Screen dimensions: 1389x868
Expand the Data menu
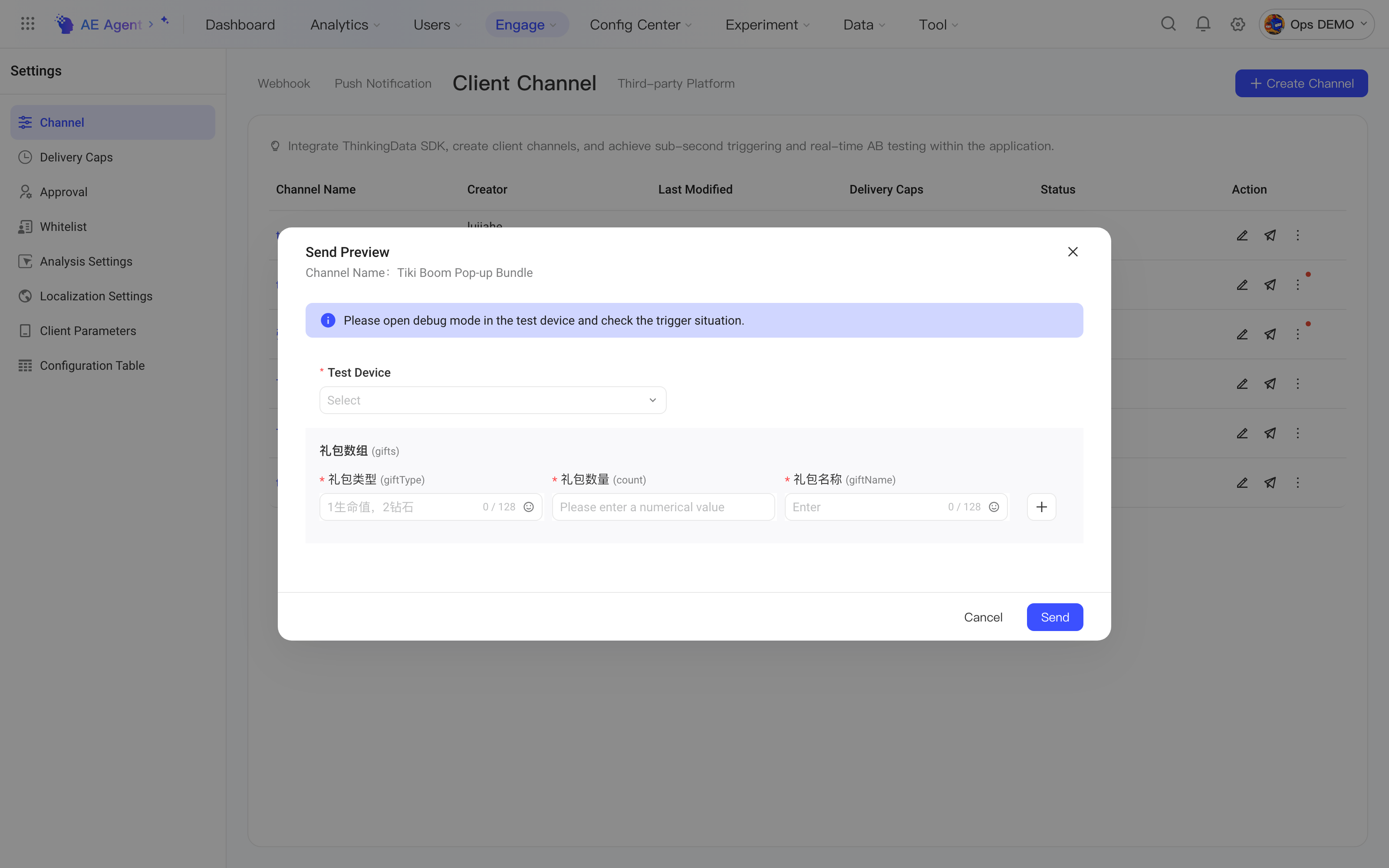pyautogui.click(x=864, y=25)
